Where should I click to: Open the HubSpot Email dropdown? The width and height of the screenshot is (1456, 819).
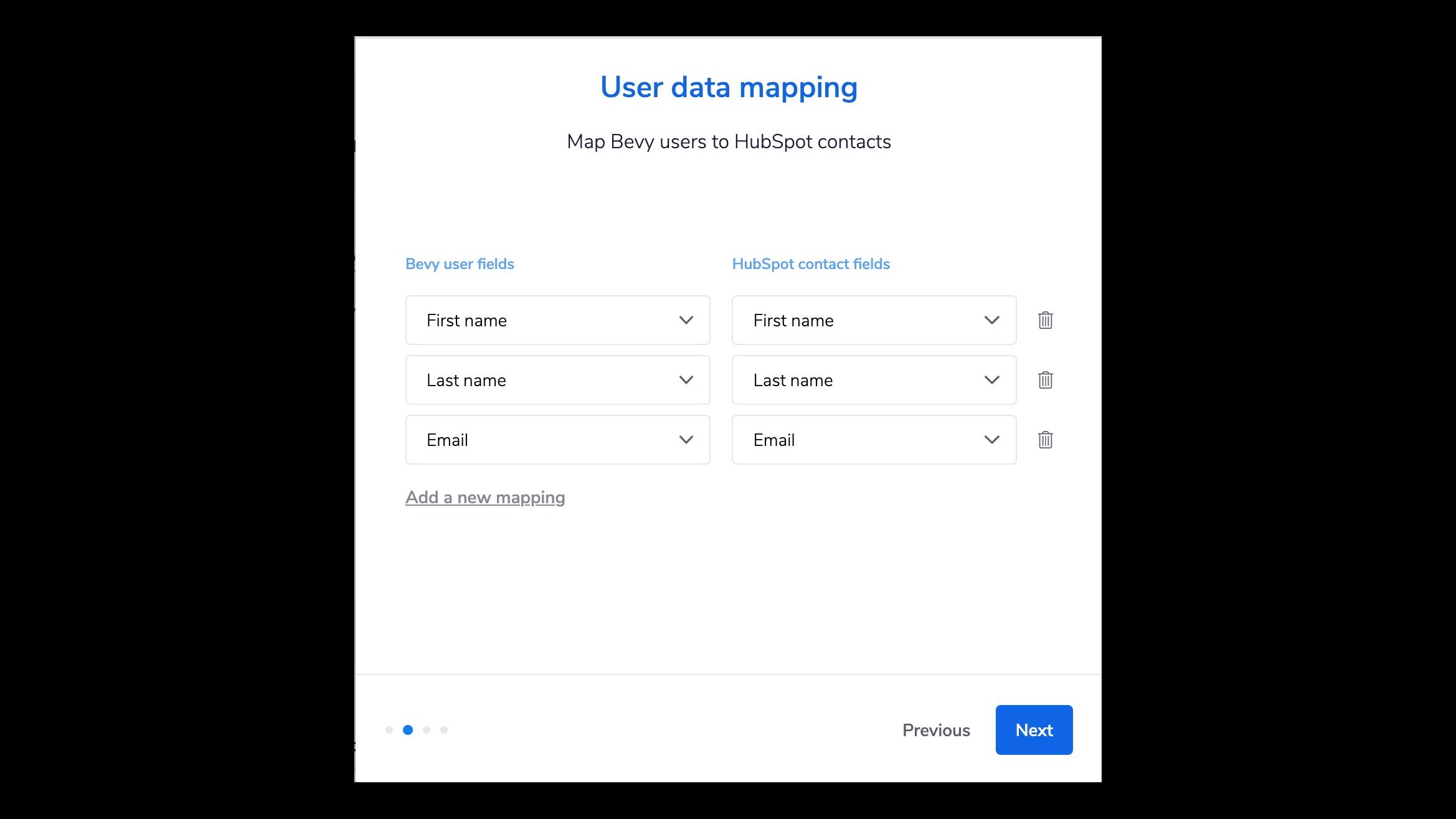(x=873, y=440)
